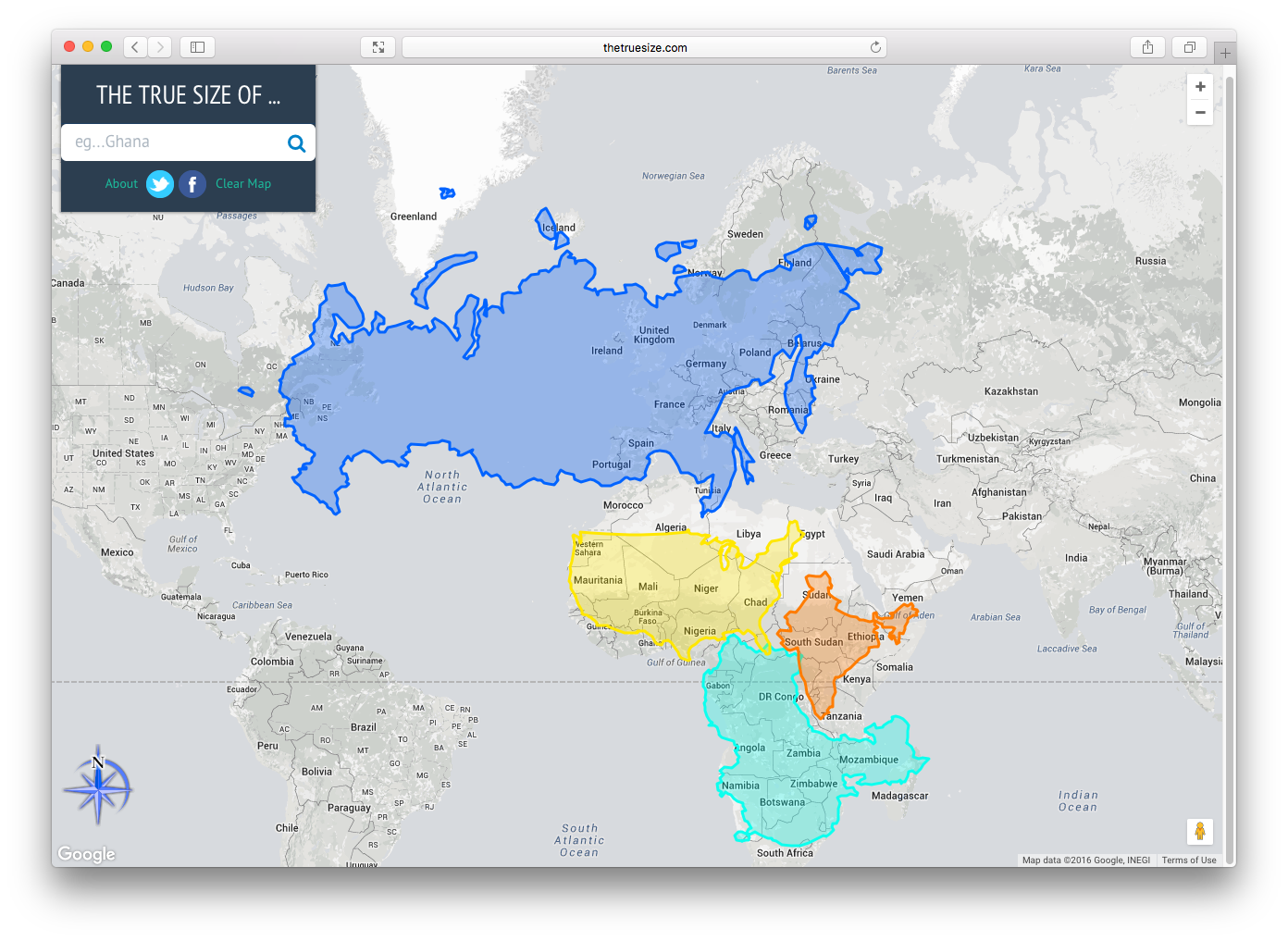Show all tabs overview
1288x941 pixels.
[1190, 47]
